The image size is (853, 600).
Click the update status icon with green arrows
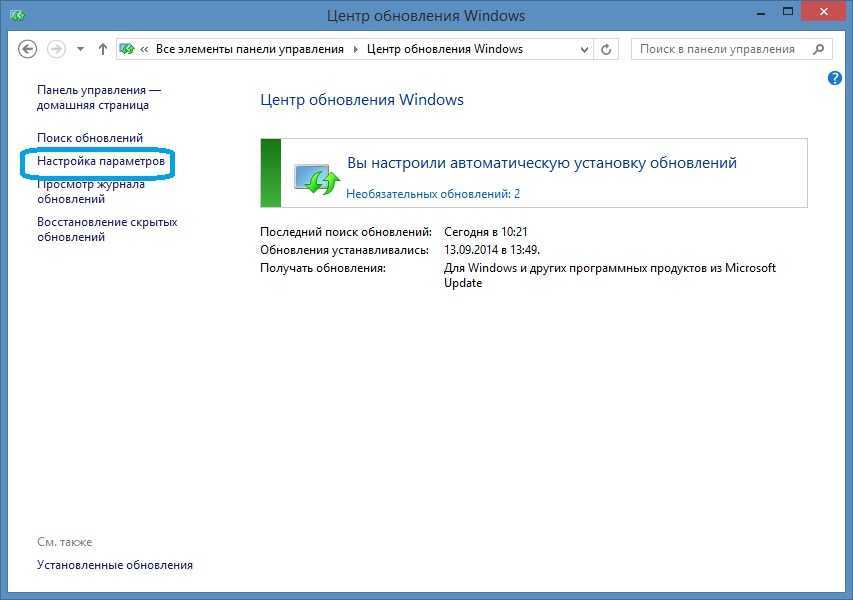coord(317,178)
